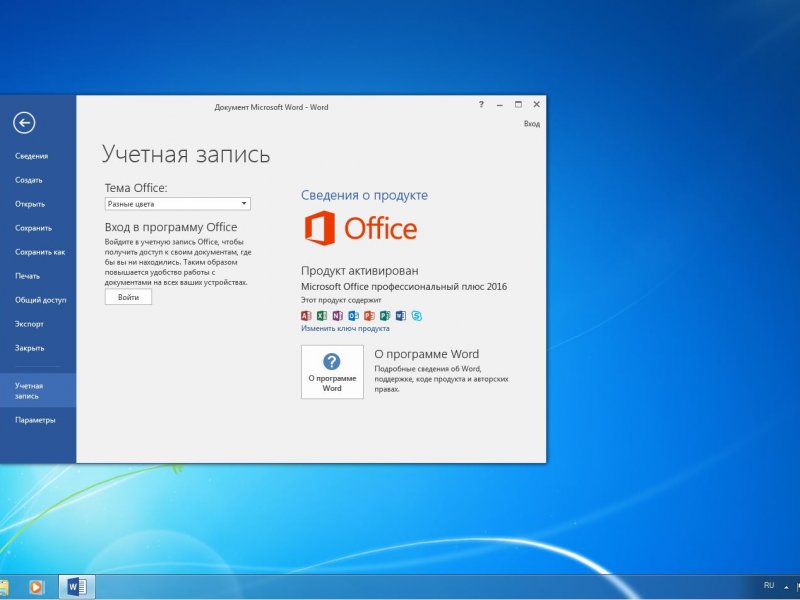Click the Вход link at top right
This screenshot has width=800, height=600.
click(x=532, y=124)
